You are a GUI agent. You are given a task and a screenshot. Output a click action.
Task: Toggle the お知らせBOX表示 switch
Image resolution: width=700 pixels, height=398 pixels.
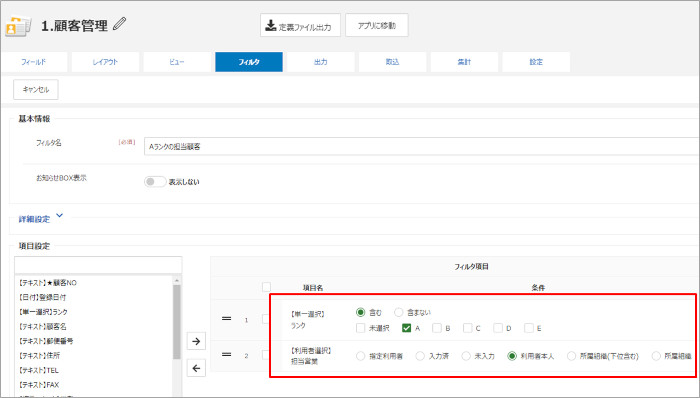[x=155, y=182]
